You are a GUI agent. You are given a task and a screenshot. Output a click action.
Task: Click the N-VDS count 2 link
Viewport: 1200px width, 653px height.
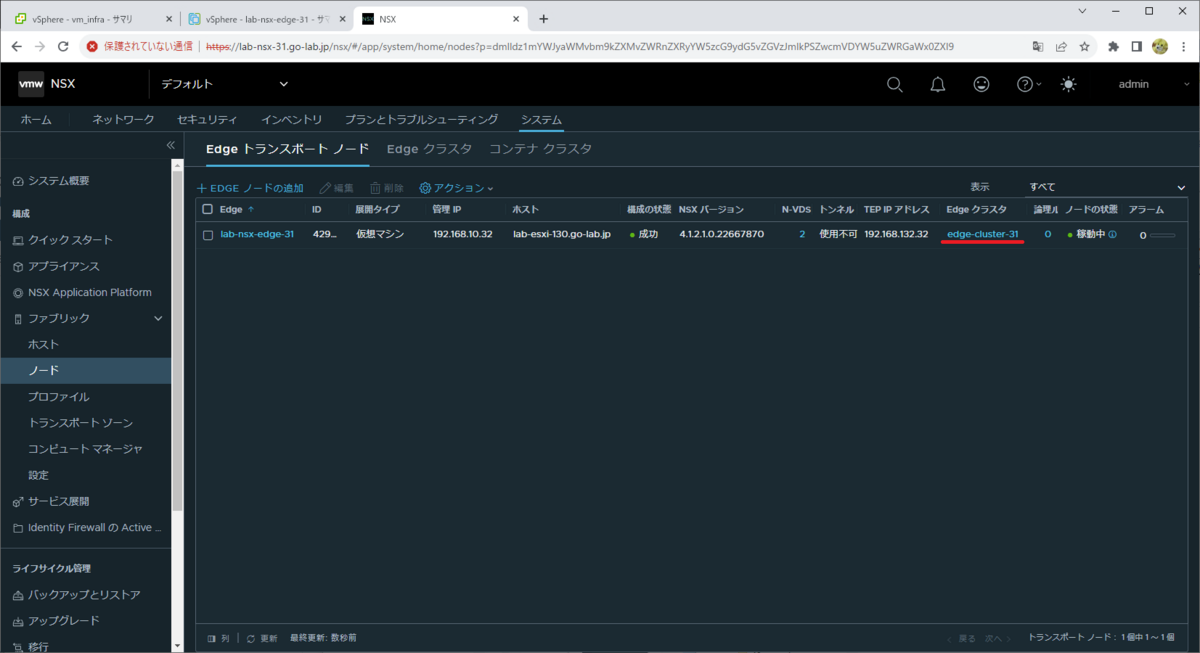(802, 234)
